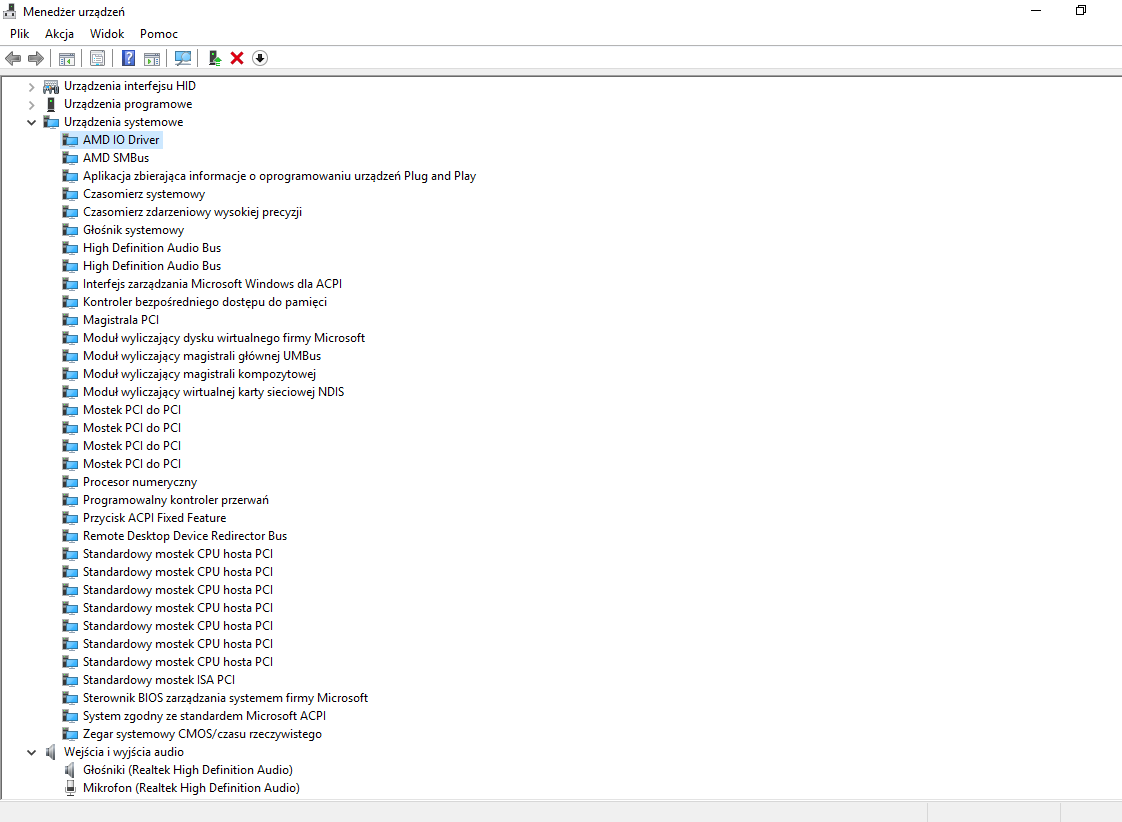Click the icon beside Procesor numeryczny
The image size is (1122, 822).
click(70, 482)
